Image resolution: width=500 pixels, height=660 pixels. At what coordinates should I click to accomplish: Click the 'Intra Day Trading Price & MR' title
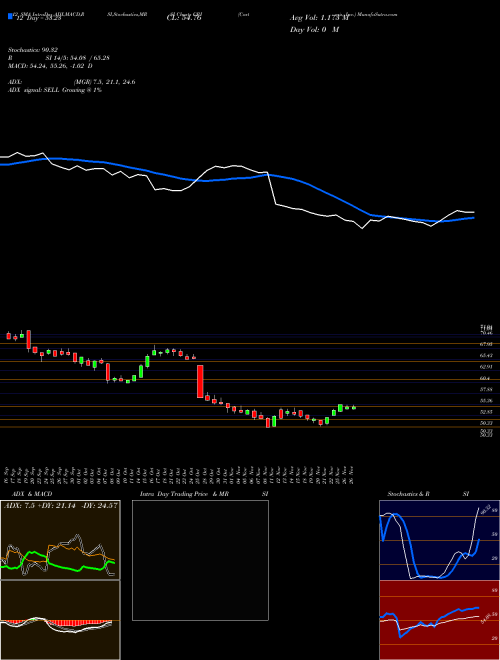coord(185,494)
